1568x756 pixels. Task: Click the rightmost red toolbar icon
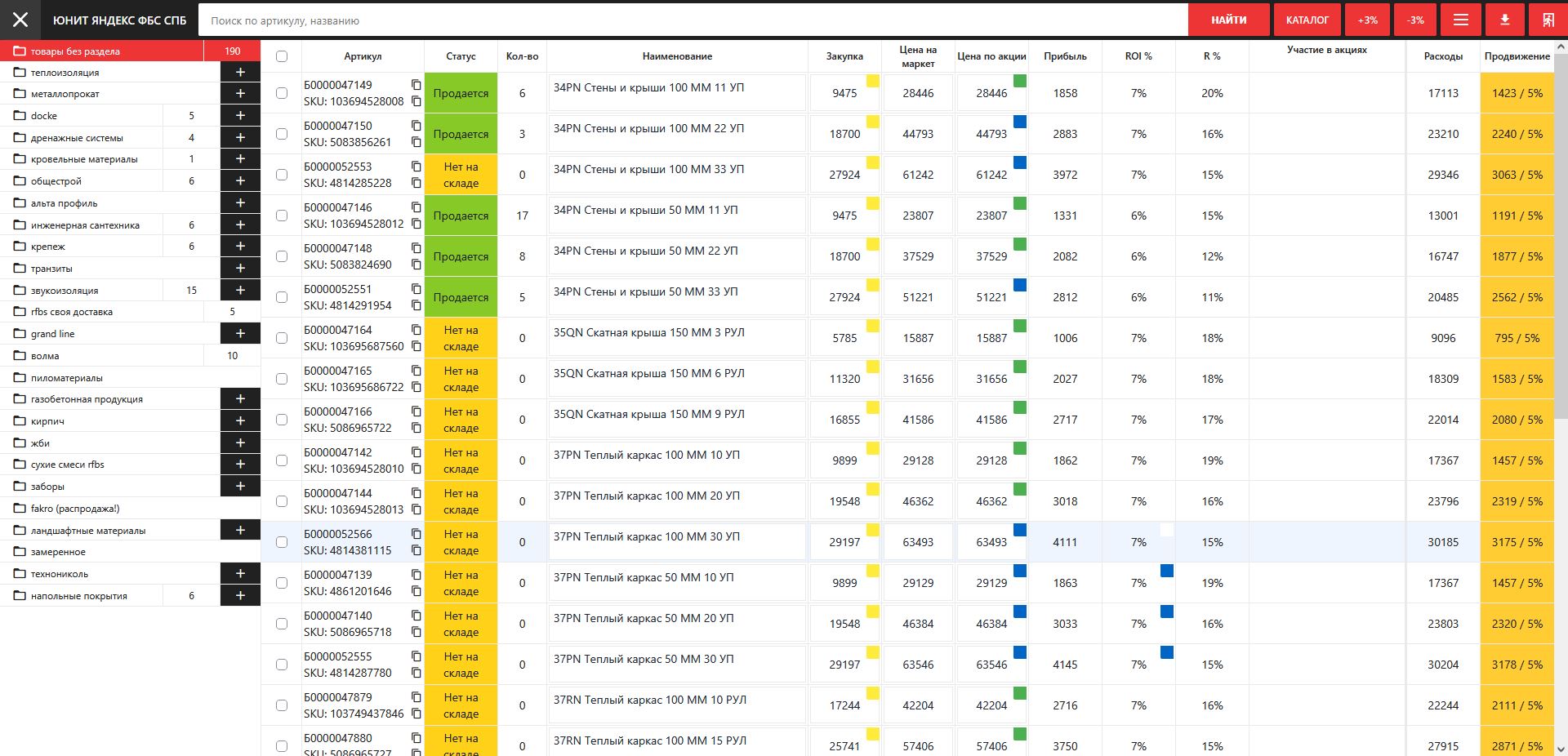tap(1548, 20)
